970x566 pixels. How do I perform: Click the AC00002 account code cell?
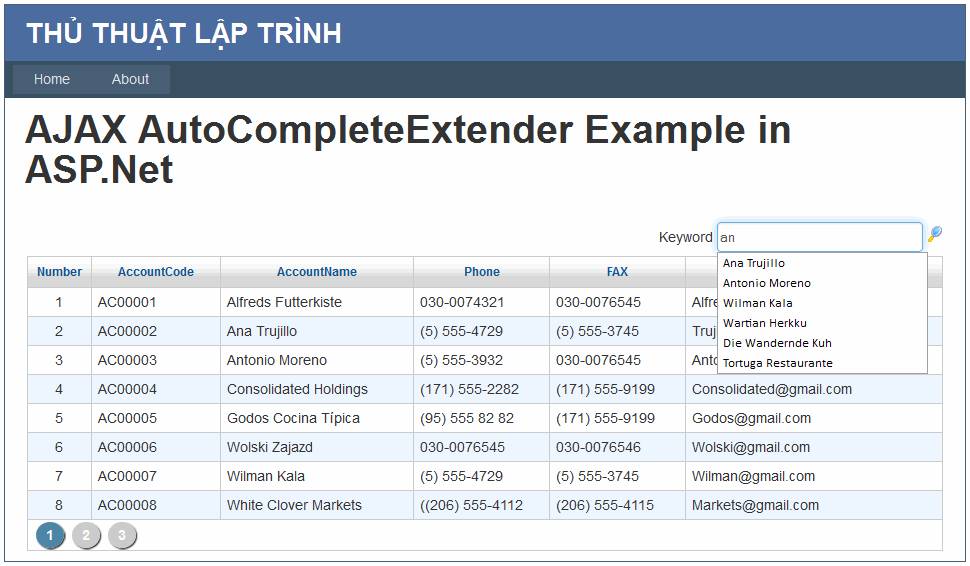pyautogui.click(x=156, y=332)
